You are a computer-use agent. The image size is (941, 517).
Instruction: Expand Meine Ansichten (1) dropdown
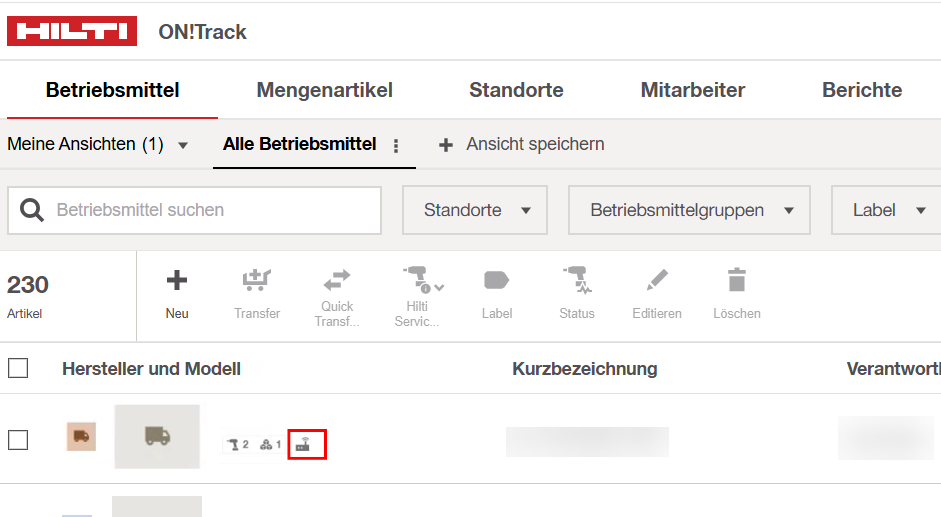coord(98,144)
